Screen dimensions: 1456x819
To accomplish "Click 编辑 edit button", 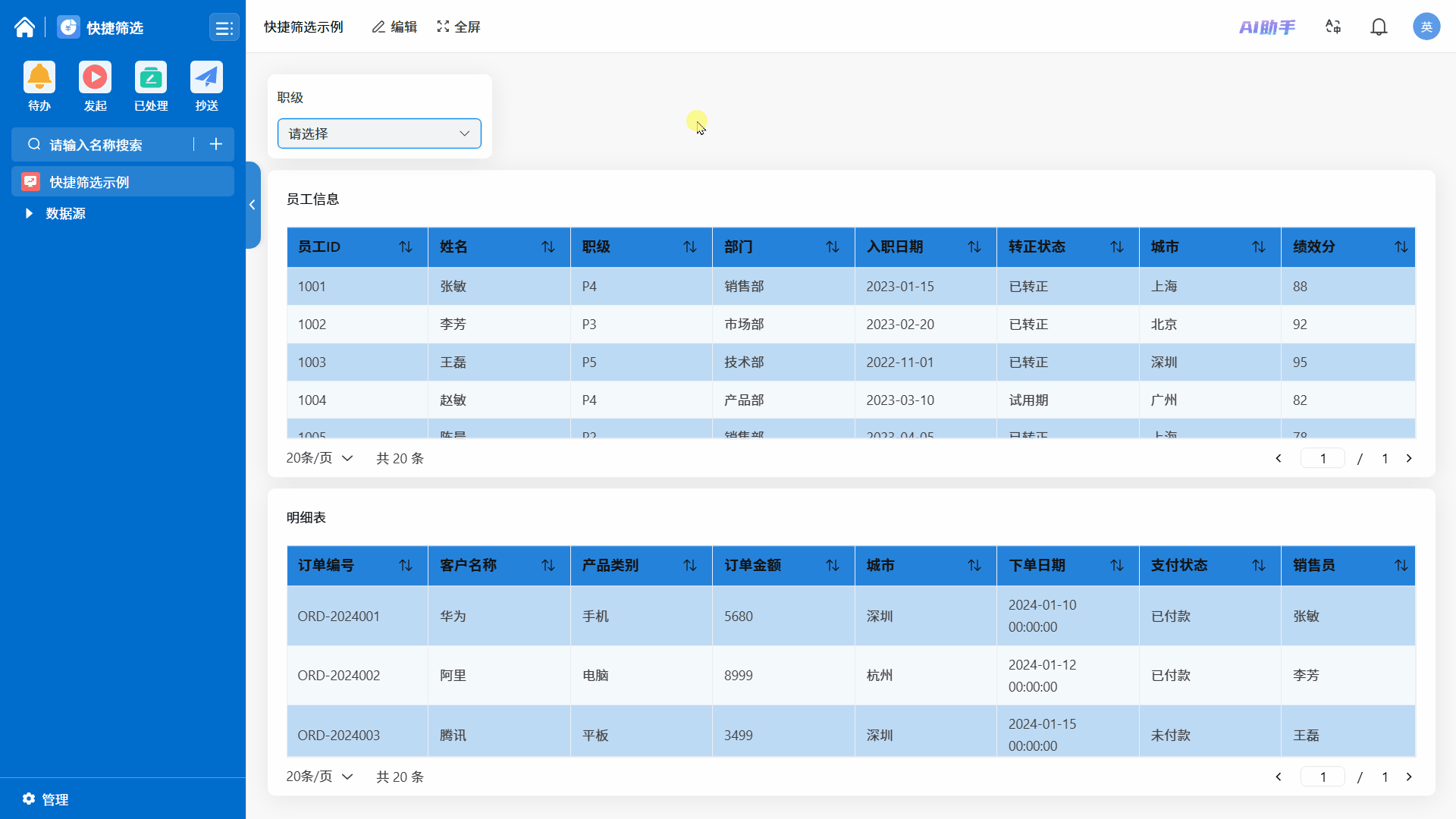I will point(394,27).
